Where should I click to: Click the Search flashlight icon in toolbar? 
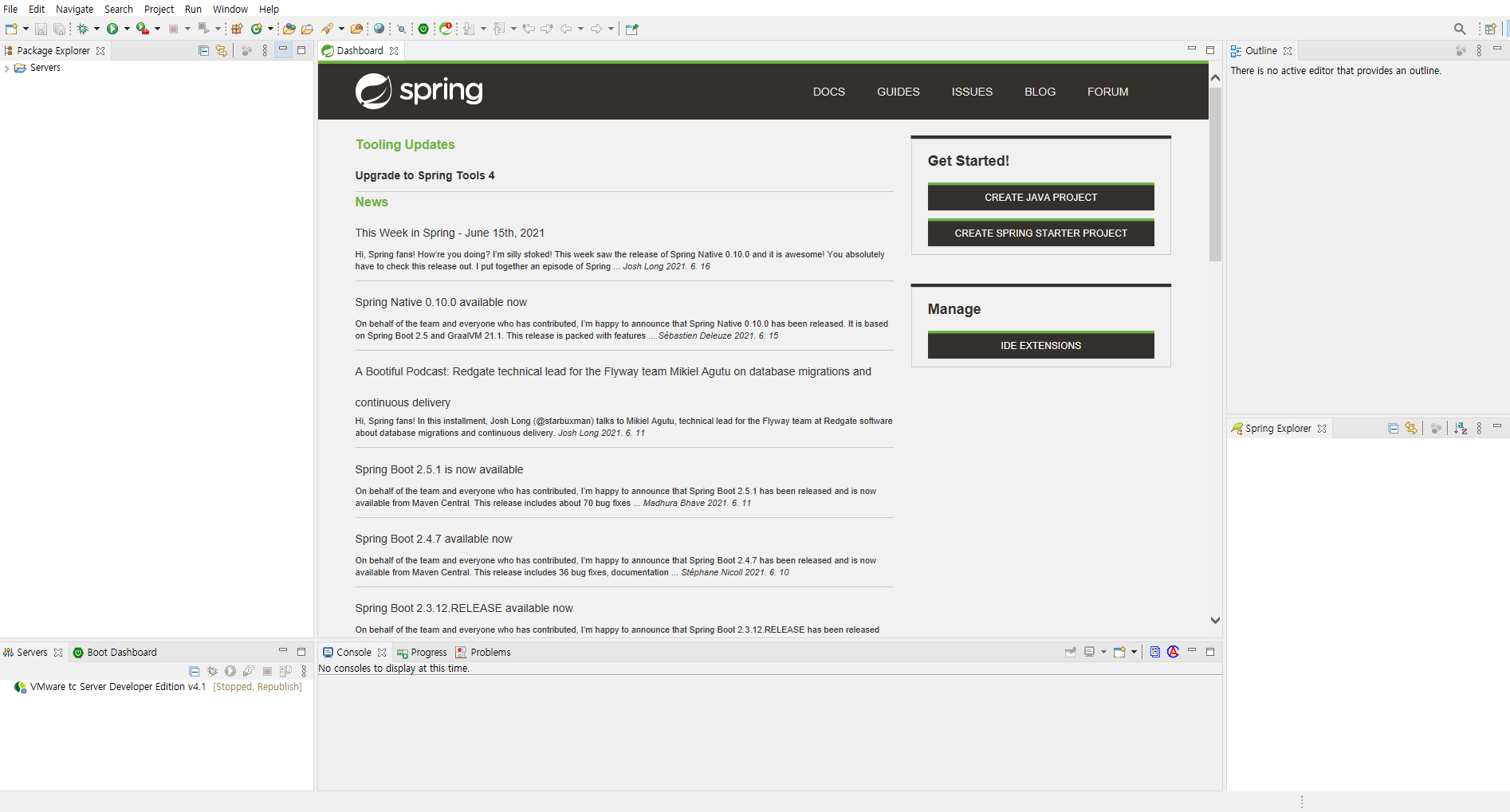[x=327, y=29]
